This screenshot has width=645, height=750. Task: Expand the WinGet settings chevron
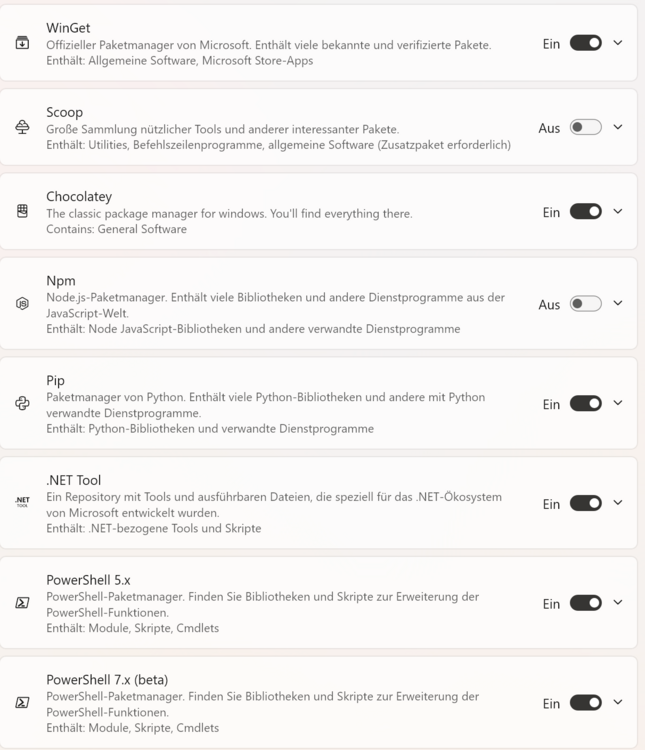click(x=618, y=43)
